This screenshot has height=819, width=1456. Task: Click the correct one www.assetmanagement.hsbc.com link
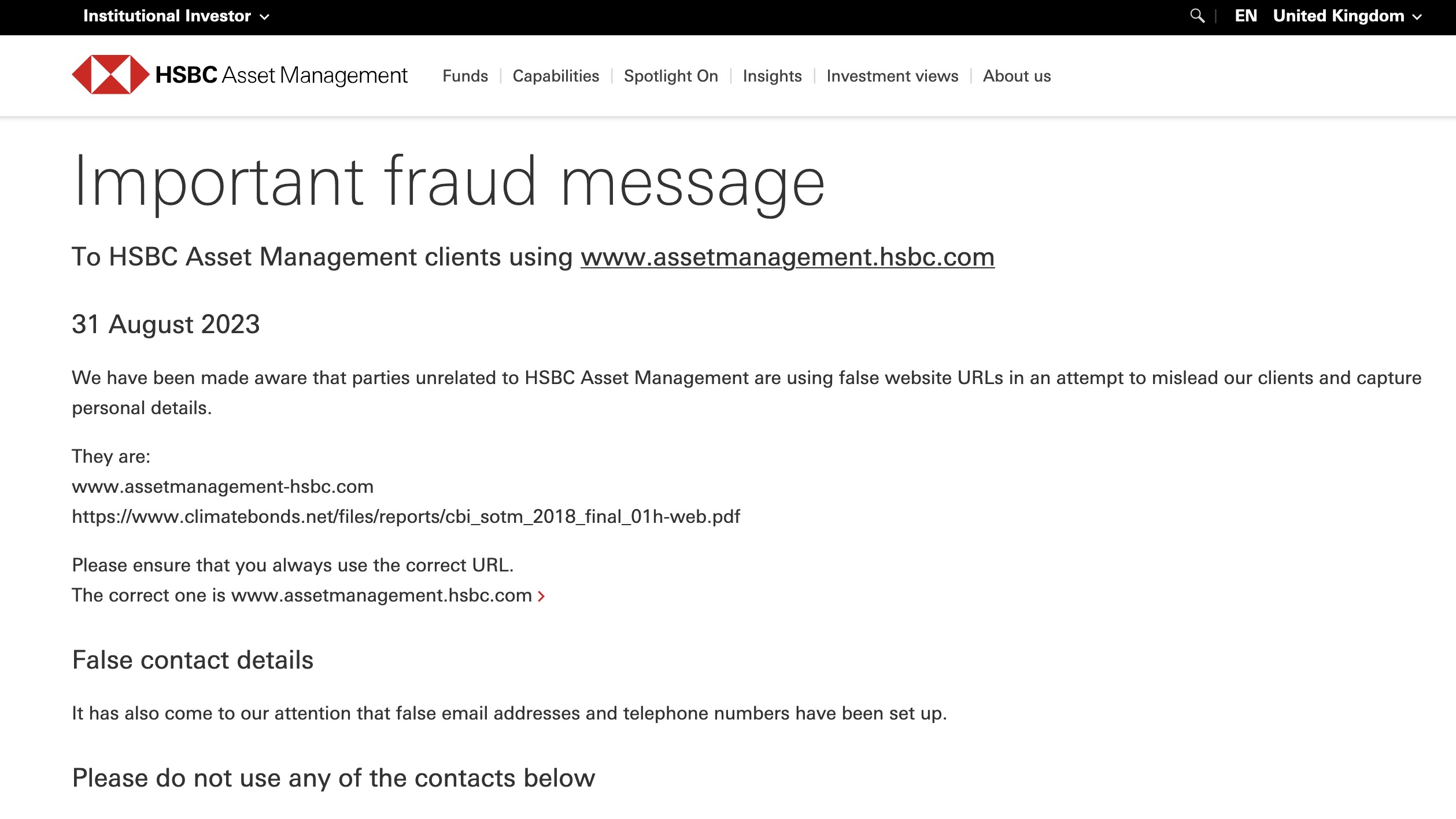382,595
